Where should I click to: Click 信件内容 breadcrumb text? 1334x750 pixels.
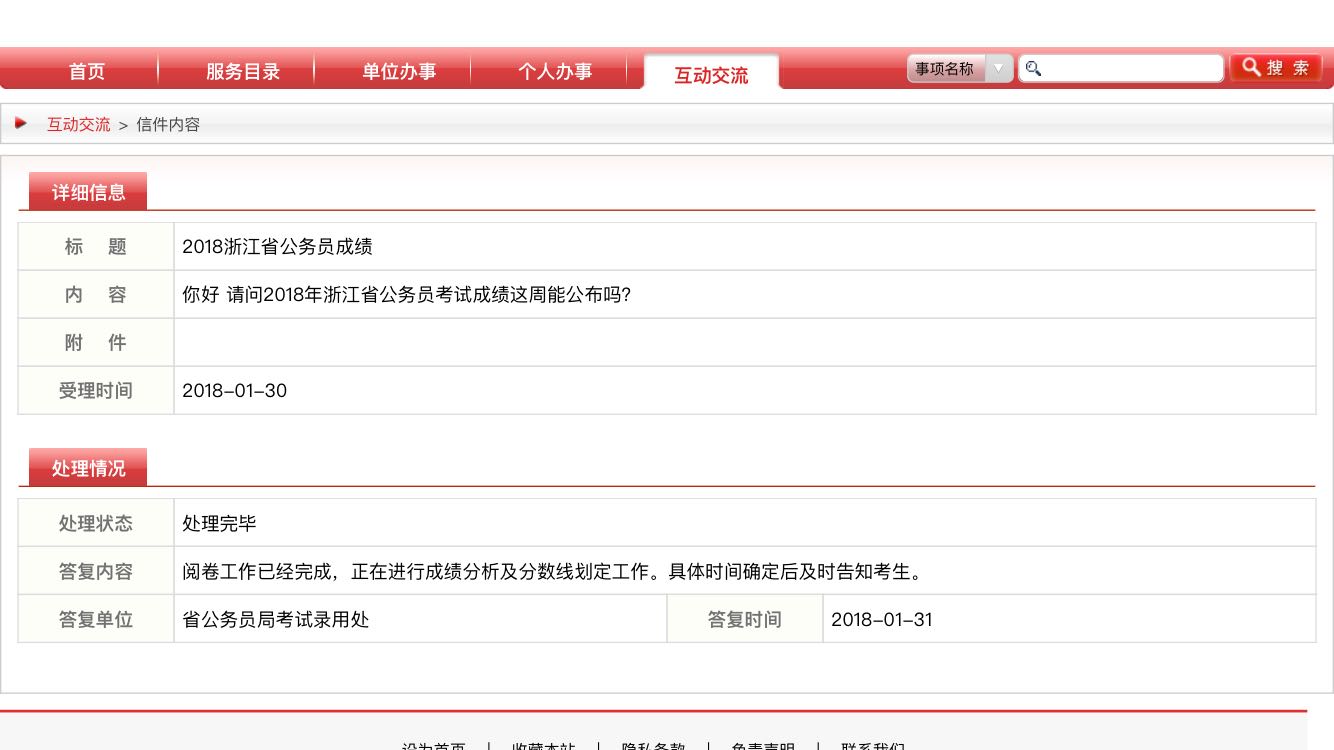point(168,124)
